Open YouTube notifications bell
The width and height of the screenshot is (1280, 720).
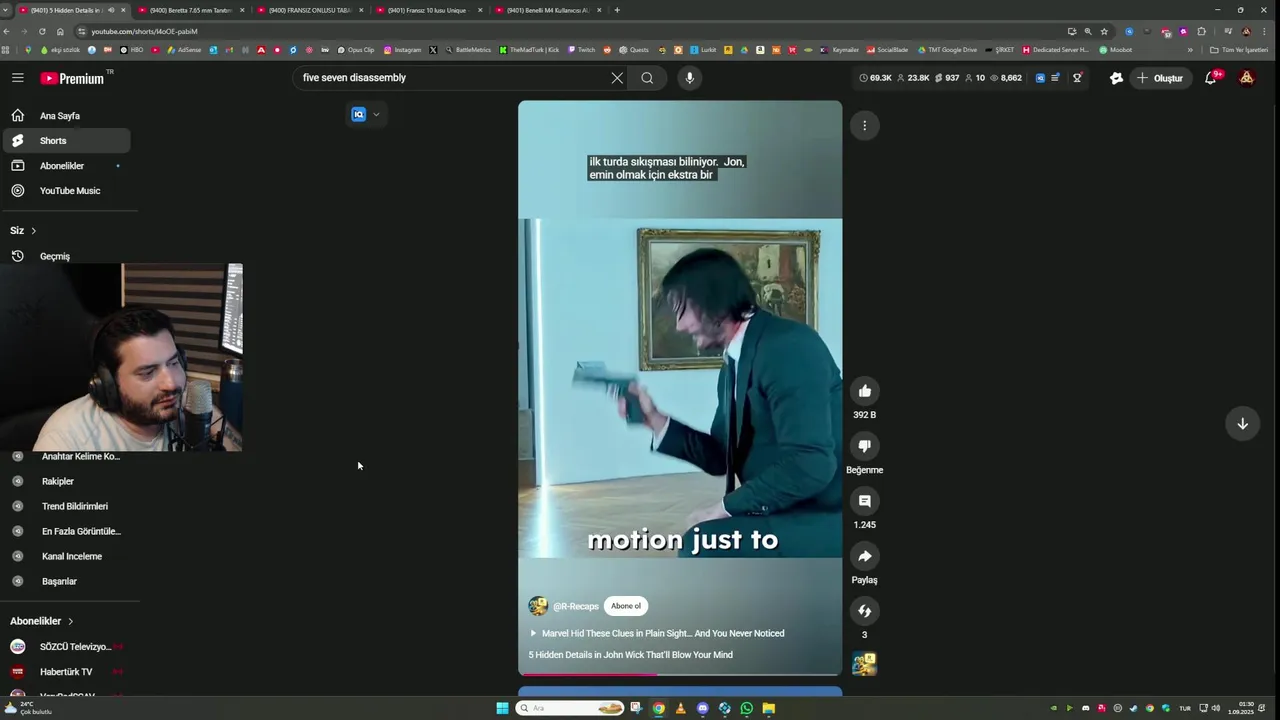coord(1211,78)
